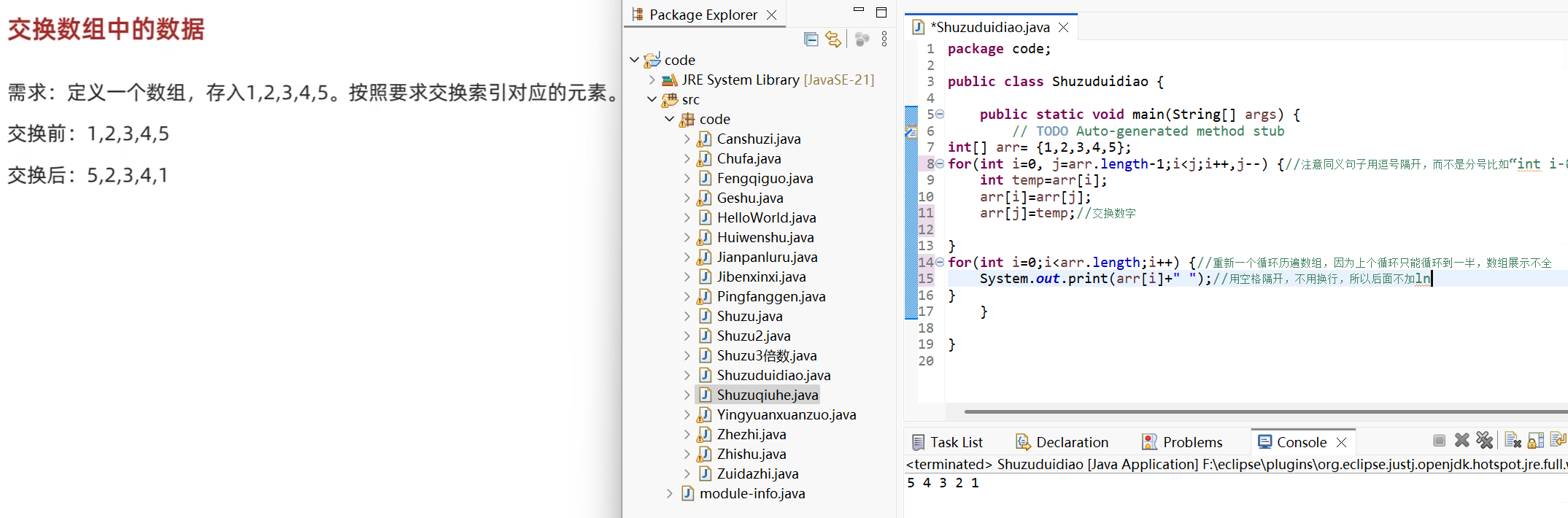
Task: Close the *Shuzuduidiao.java editor tab
Action: (1064, 27)
